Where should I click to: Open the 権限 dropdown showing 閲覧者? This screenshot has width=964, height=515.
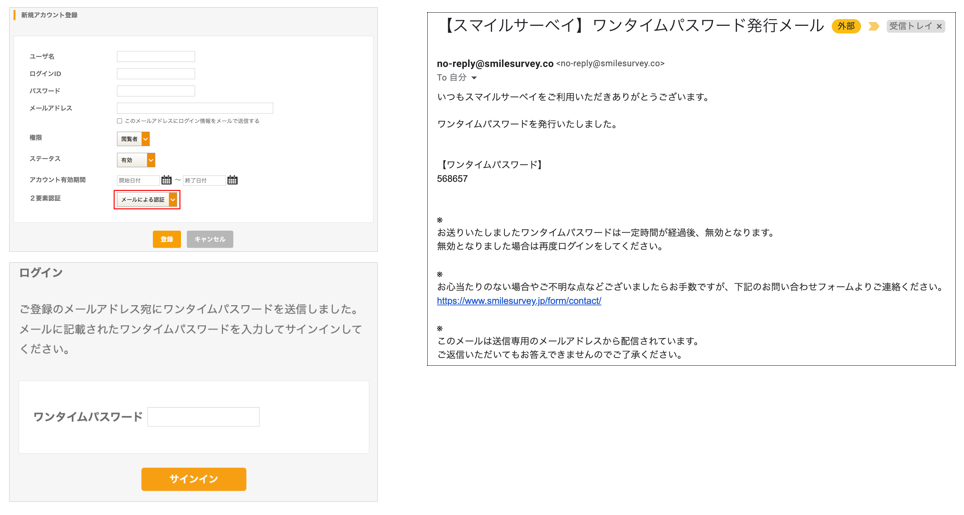133,139
